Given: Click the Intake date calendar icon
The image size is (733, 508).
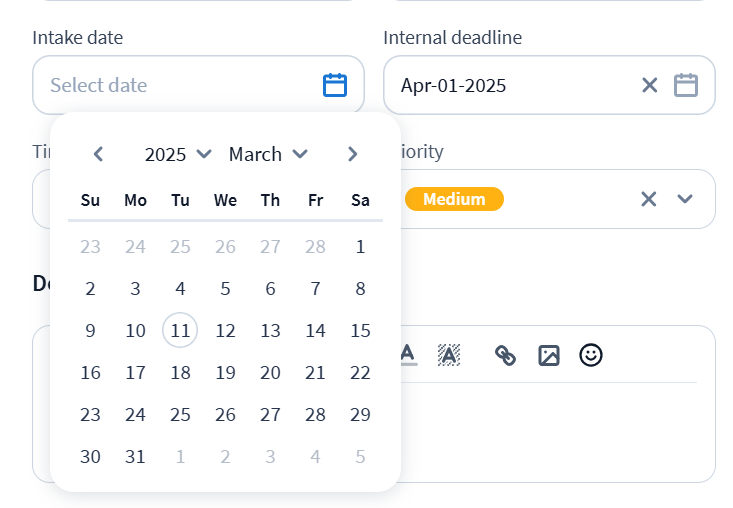Looking at the screenshot, I should click(x=335, y=85).
